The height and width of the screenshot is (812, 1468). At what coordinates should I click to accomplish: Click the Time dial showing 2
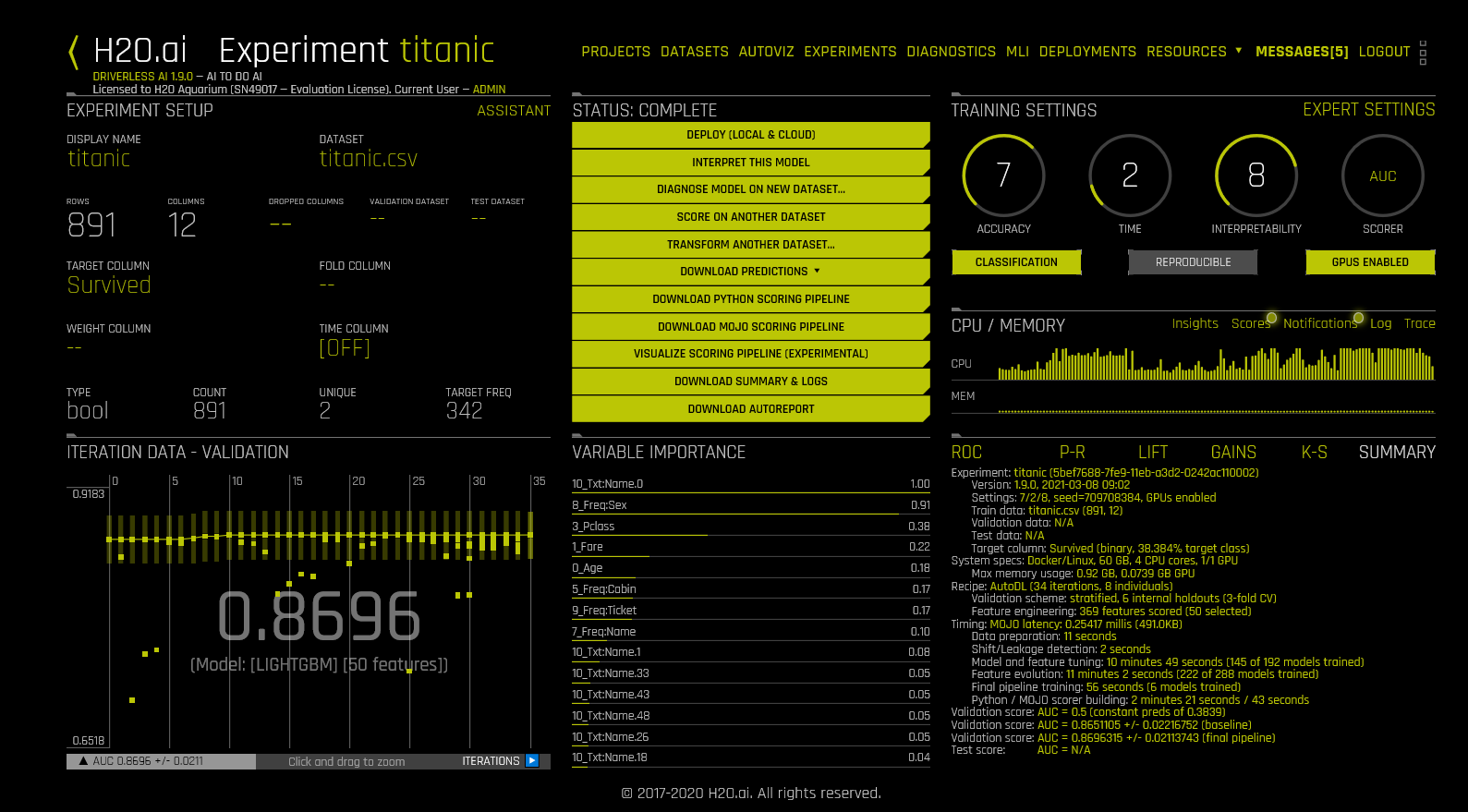point(1130,176)
